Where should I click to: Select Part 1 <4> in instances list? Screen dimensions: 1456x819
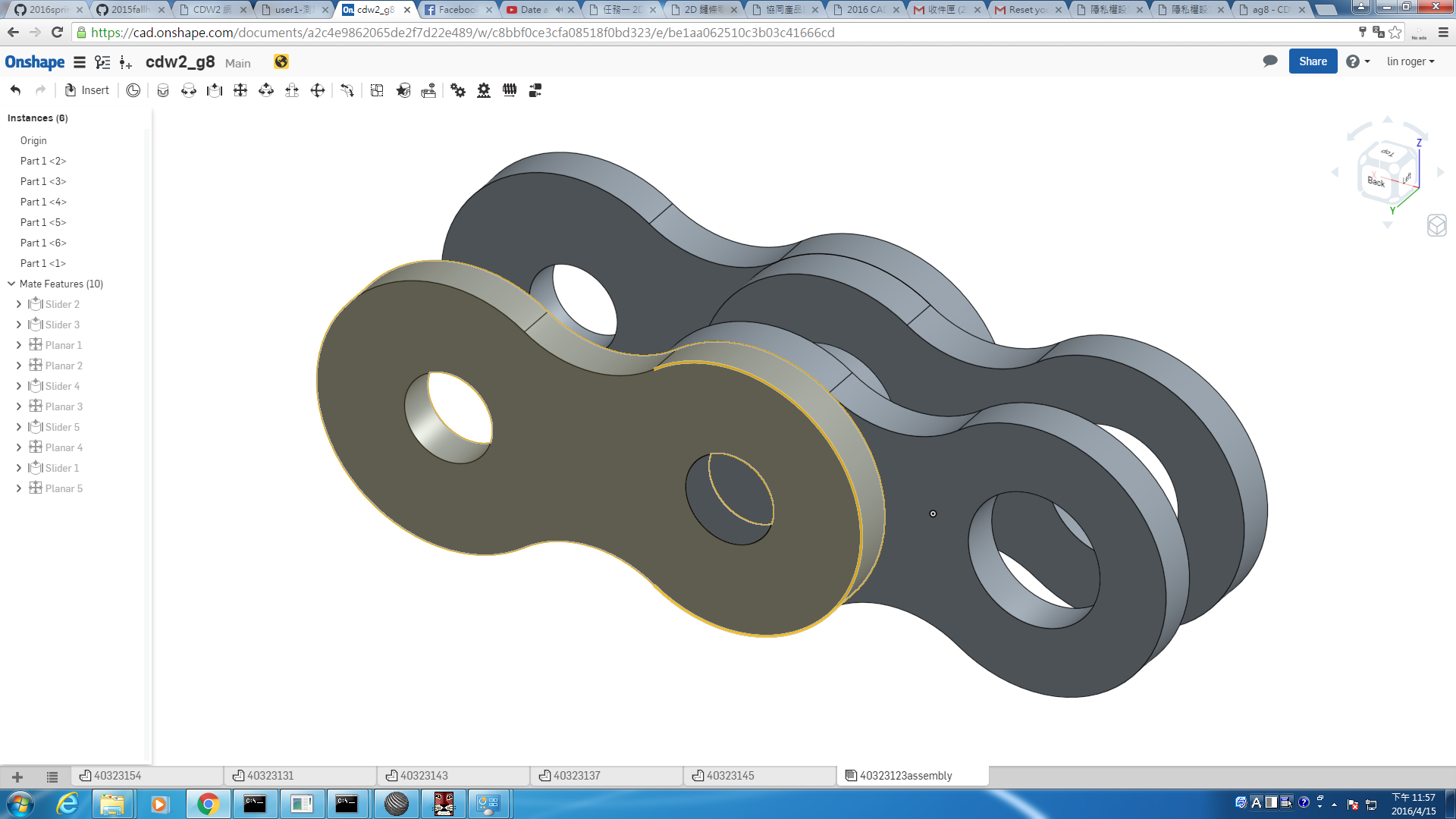pos(43,202)
